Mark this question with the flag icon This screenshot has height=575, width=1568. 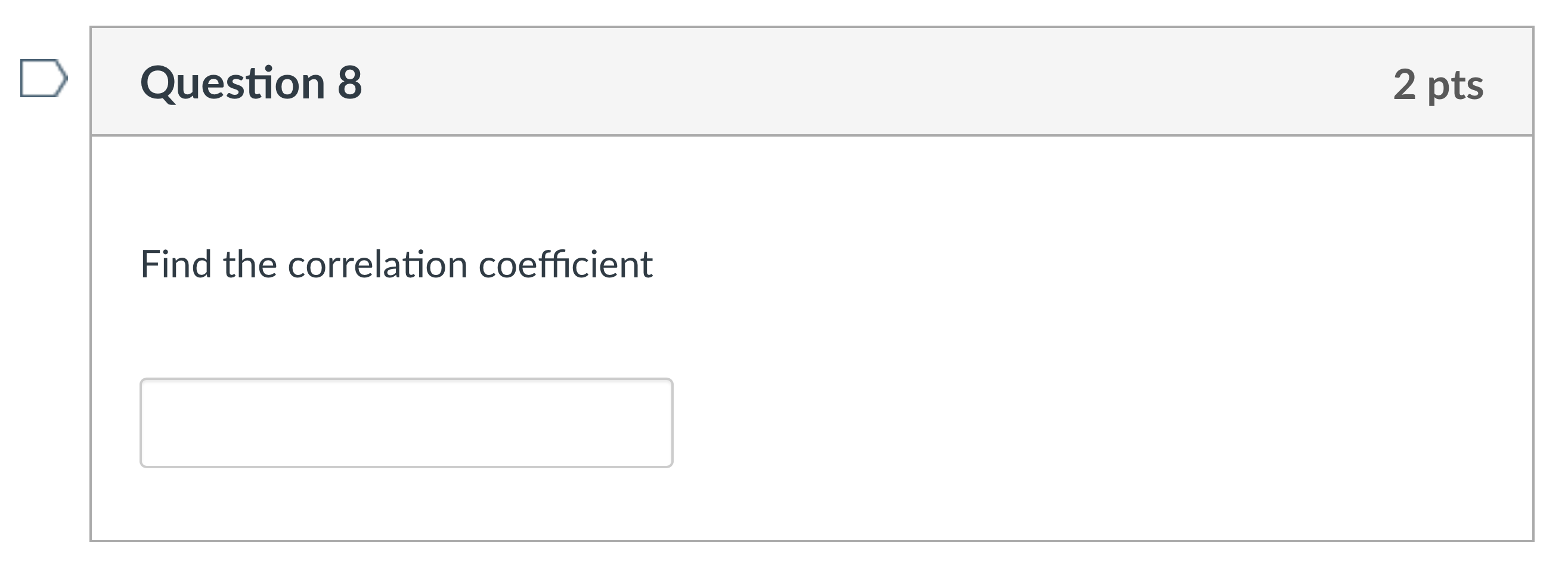click(43, 78)
